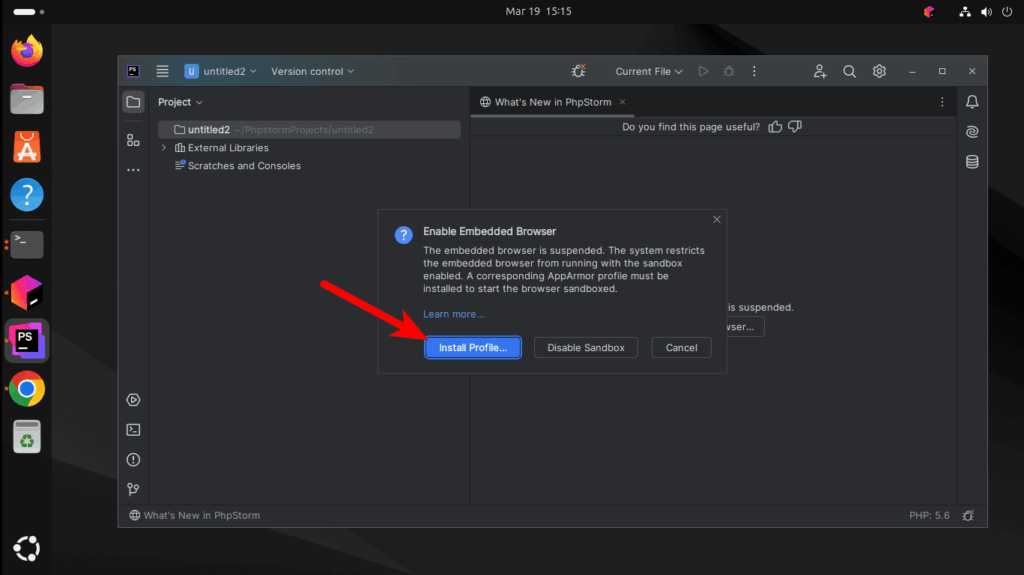Open Help from the dock
Screen dimensions: 1024x575
[x=27, y=195]
